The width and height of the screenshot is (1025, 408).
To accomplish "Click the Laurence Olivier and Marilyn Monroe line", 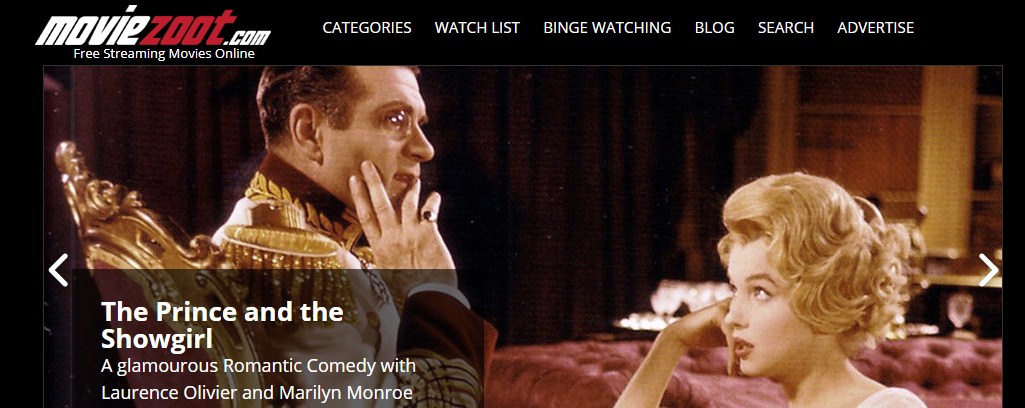I will [257, 393].
